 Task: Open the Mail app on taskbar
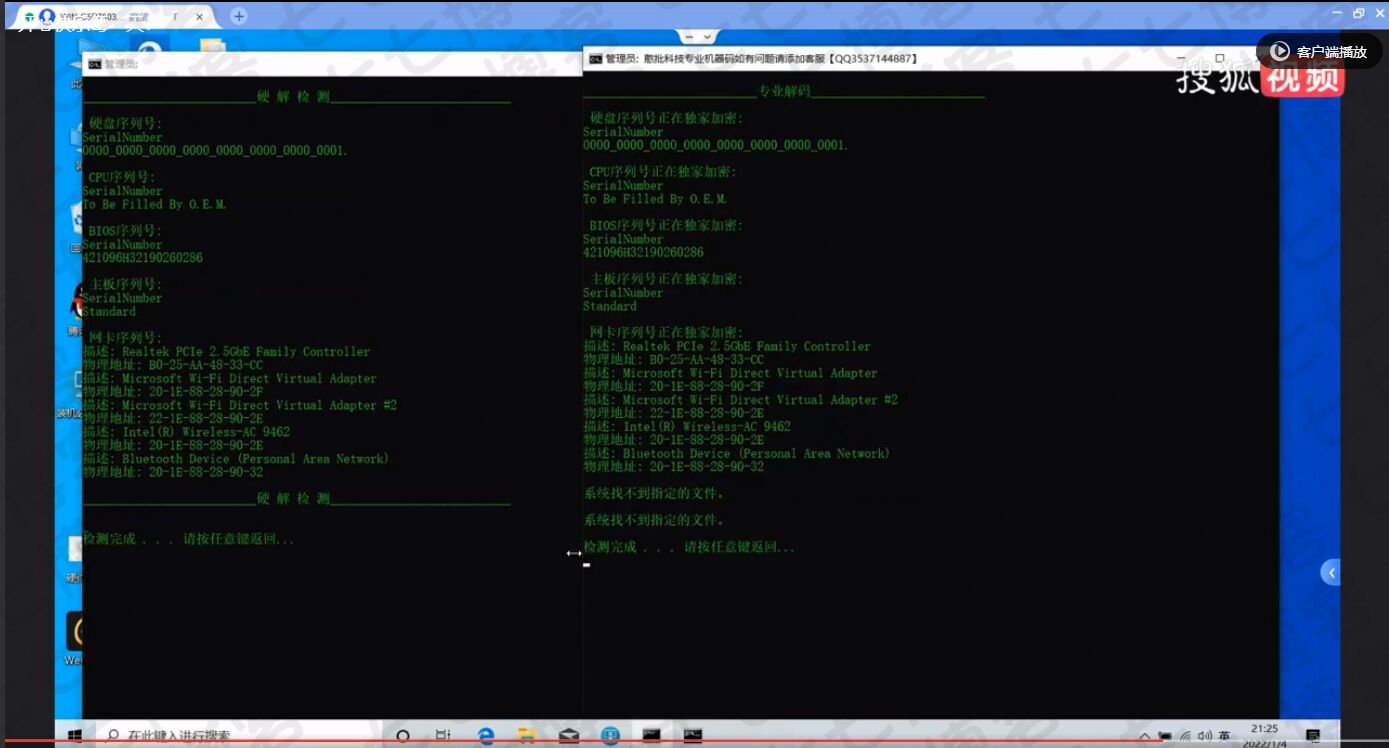569,736
